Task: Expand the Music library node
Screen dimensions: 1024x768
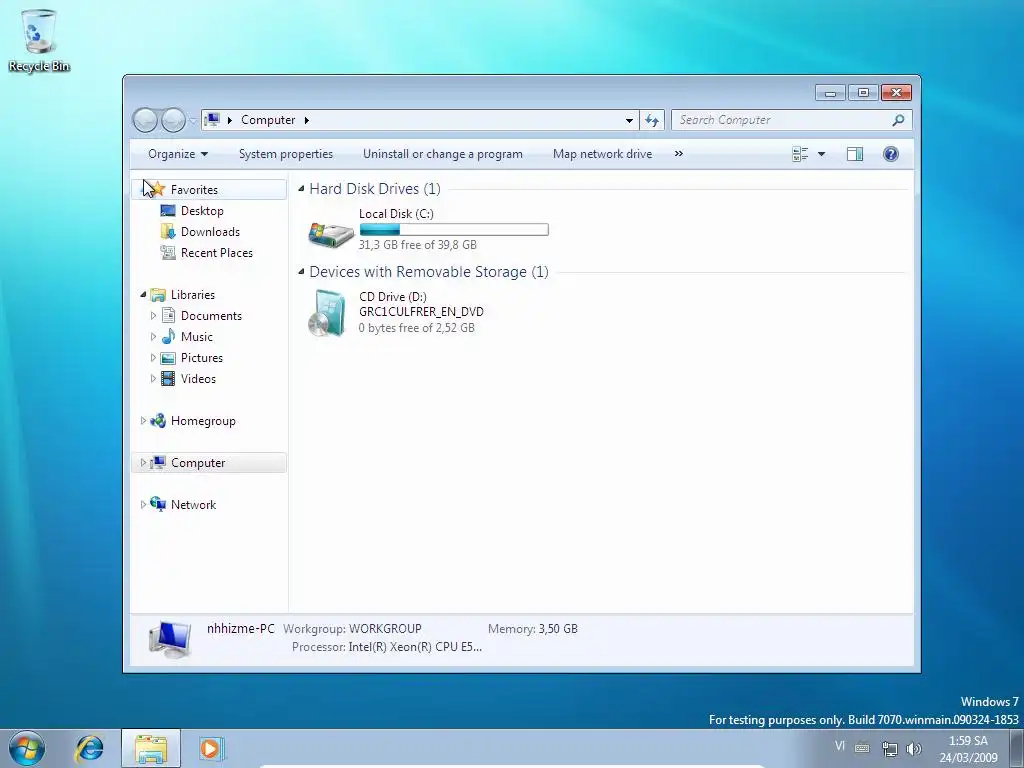Action: coord(153,337)
